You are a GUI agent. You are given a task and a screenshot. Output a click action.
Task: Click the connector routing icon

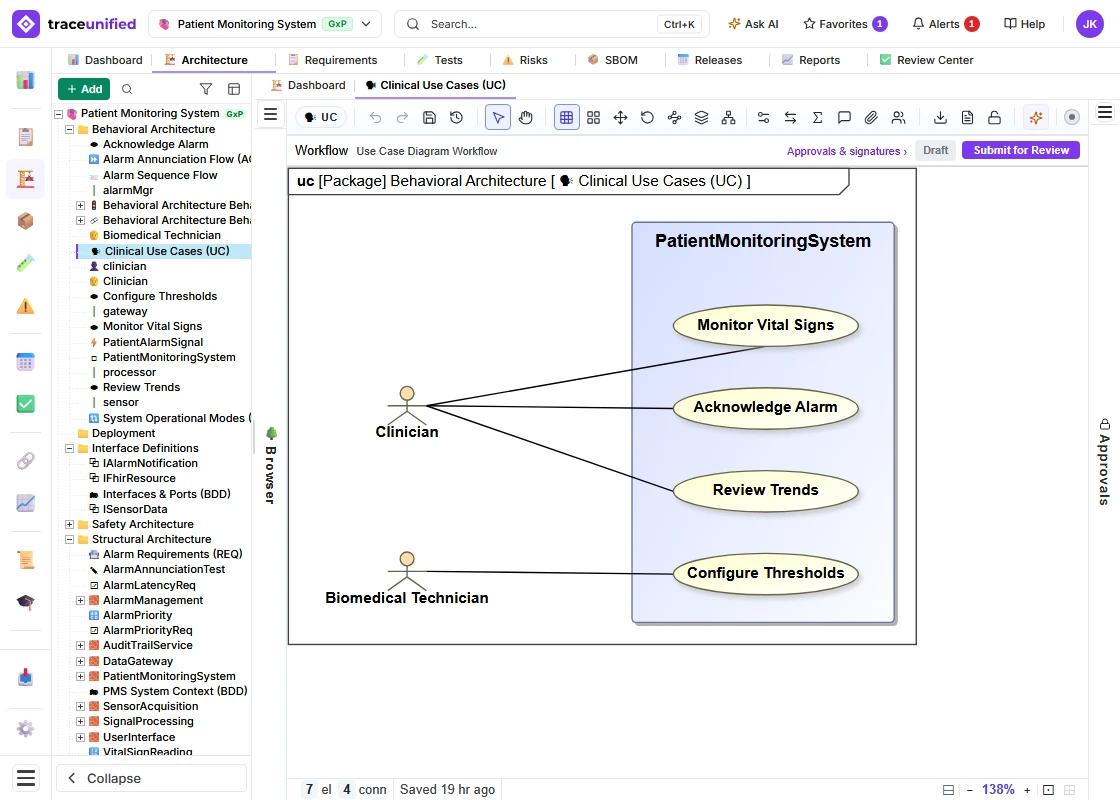pos(674,118)
